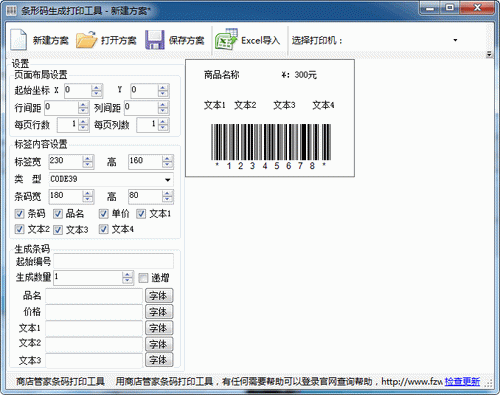500x395 pixels.
Task: Open a scheme with the 打开方案 folder icon
Action: (x=86, y=40)
